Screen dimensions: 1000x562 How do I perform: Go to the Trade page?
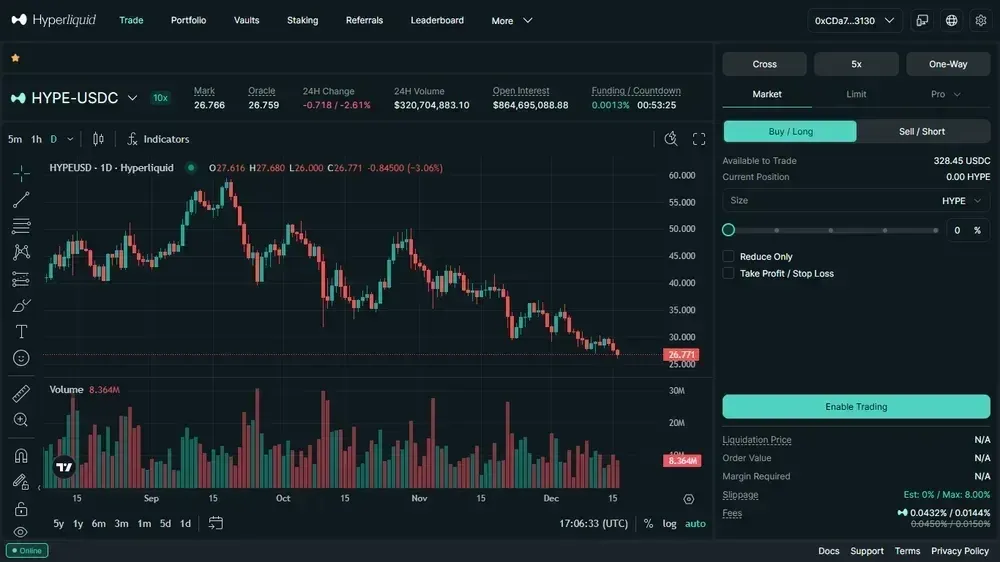coord(131,20)
